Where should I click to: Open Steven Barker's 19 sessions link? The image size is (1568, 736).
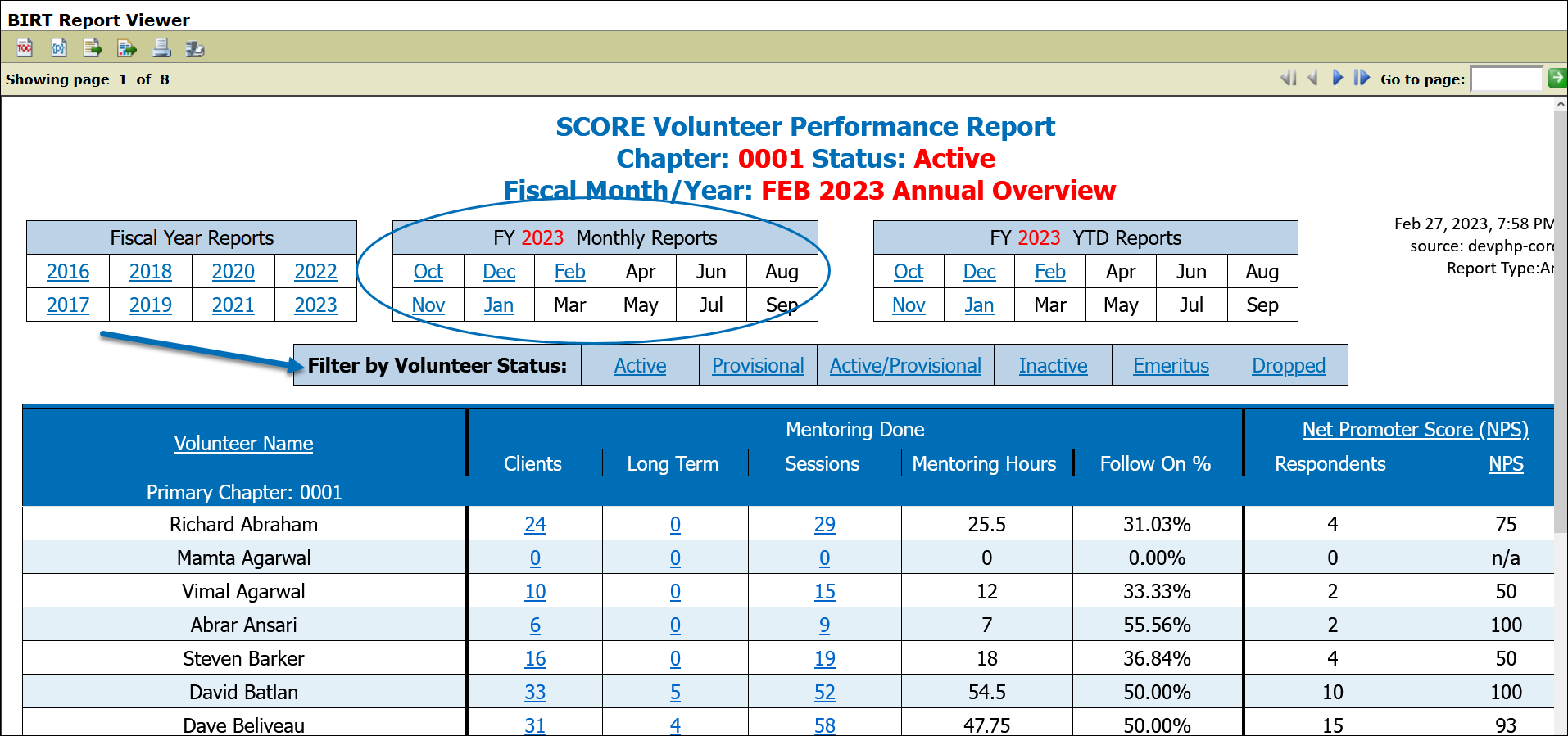point(825,659)
